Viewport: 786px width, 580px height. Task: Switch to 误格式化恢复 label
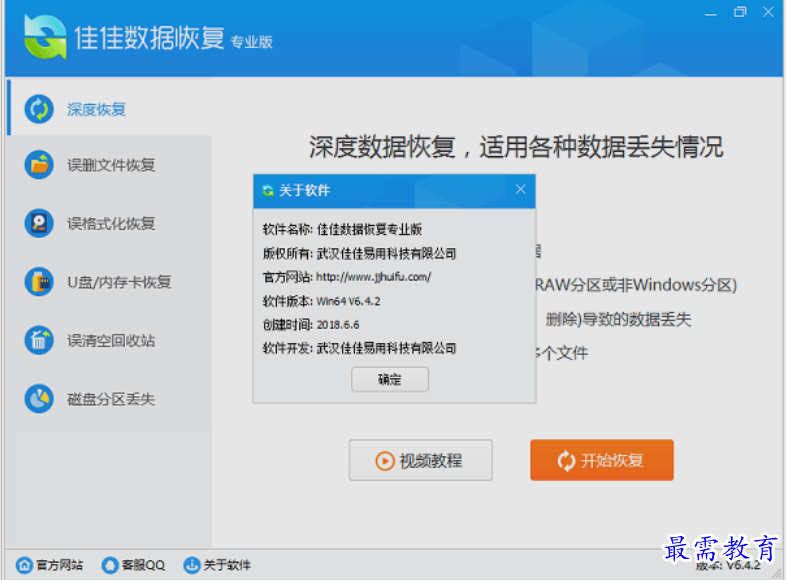111,224
